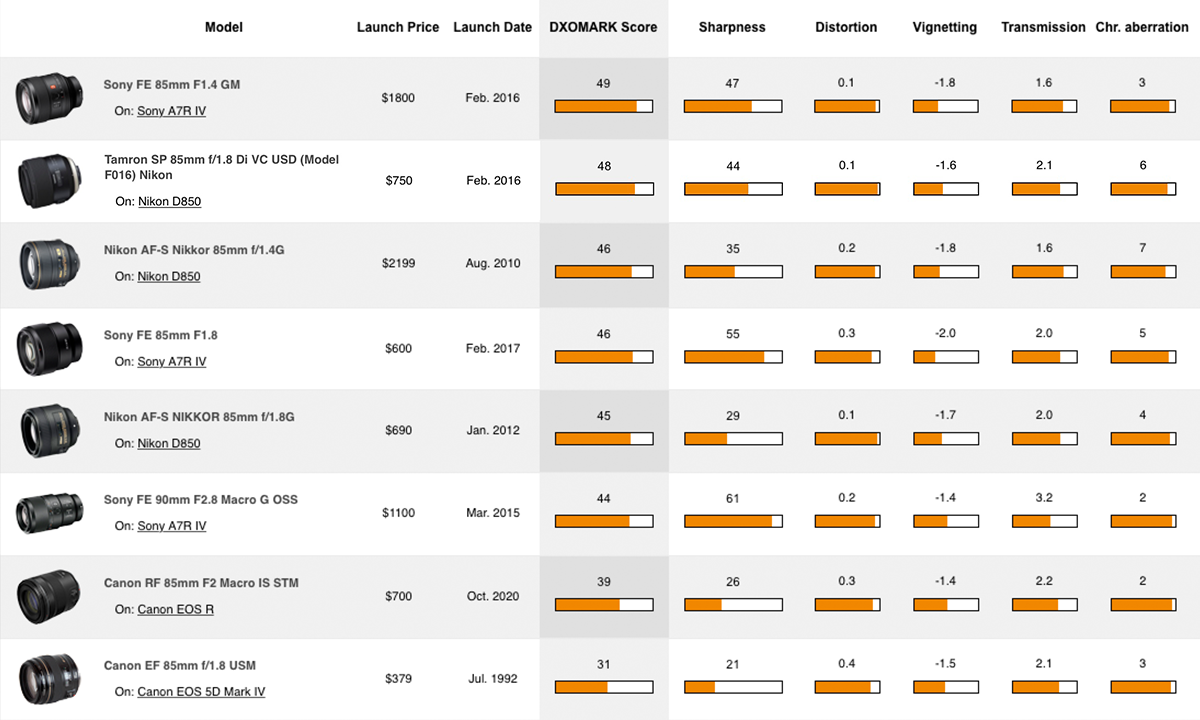Open the Canon EOS R camera link

pyautogui.click(x=175, y=609)
